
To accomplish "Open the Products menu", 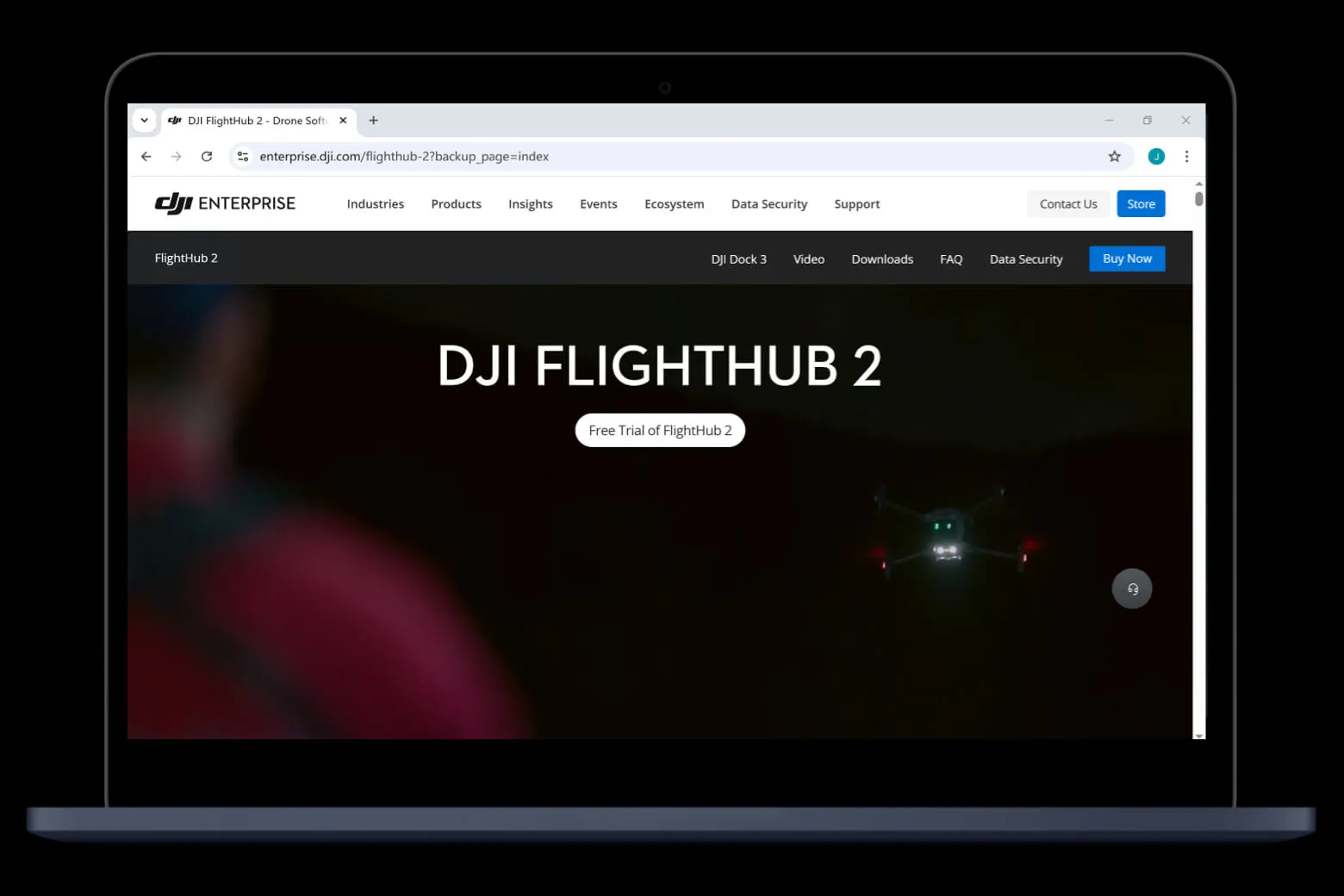I will tap(456, 204).
